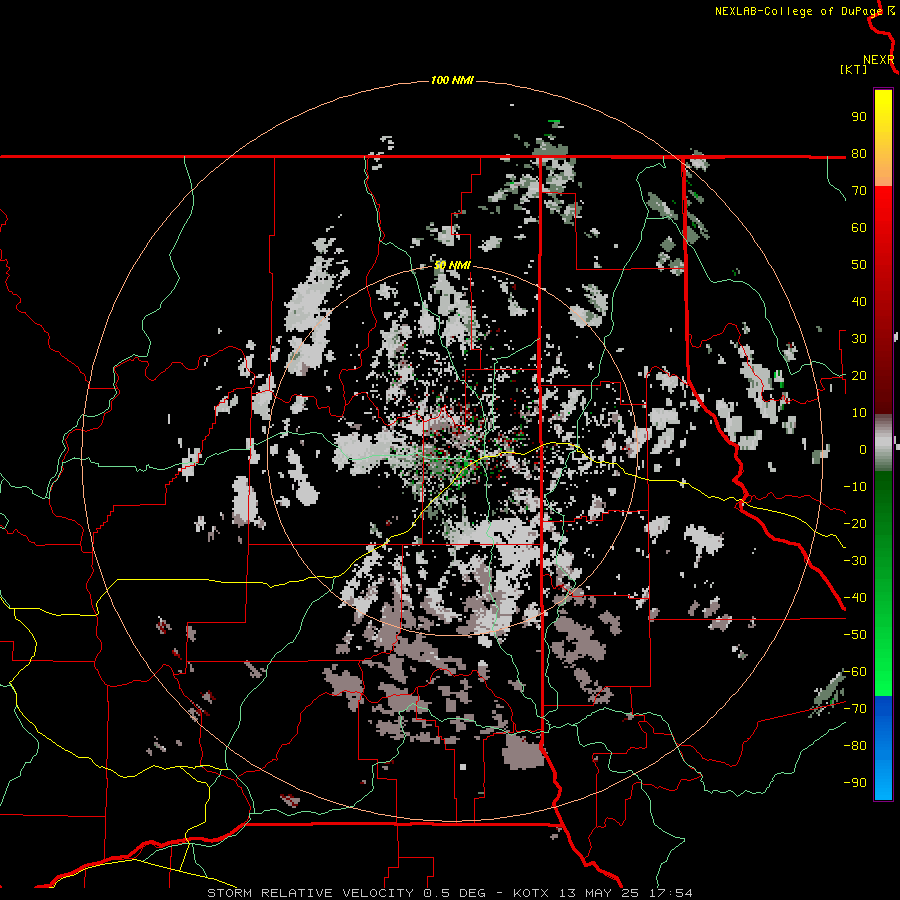Click the 17:54 timestamp in caption

(x=670, y=893)
